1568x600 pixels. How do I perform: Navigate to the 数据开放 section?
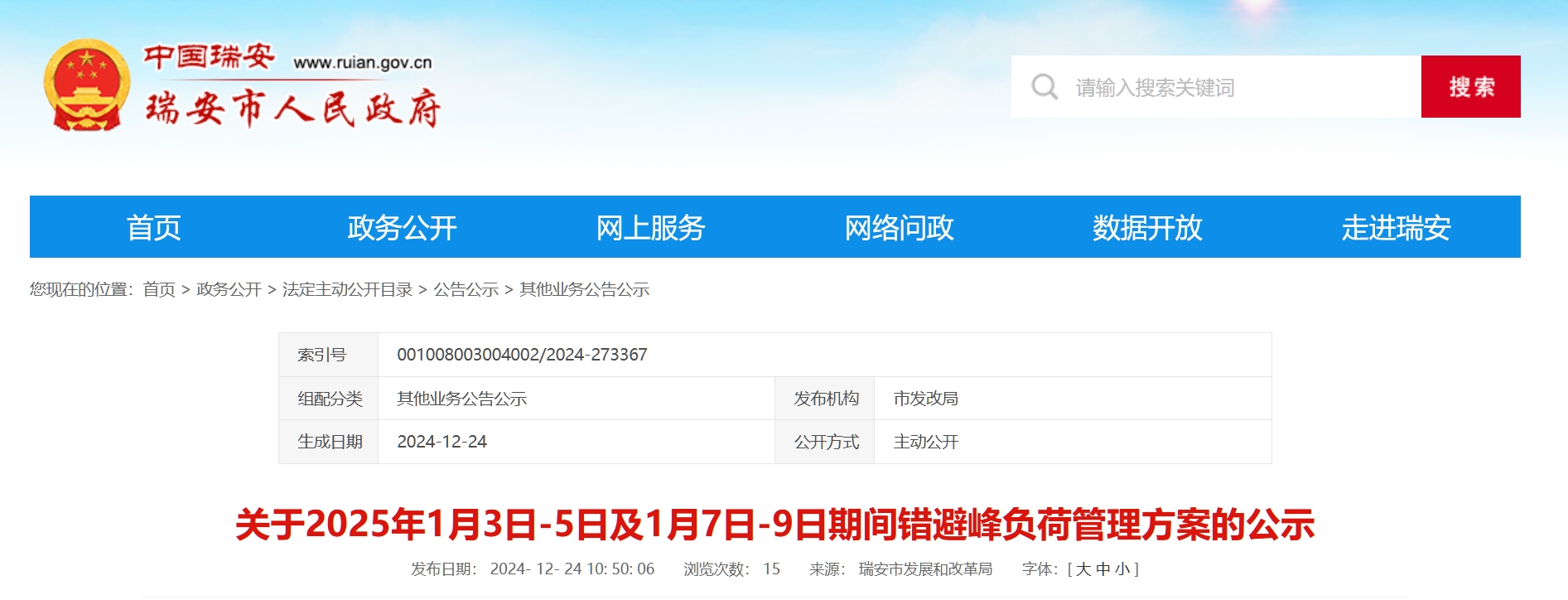point(1147,228)
